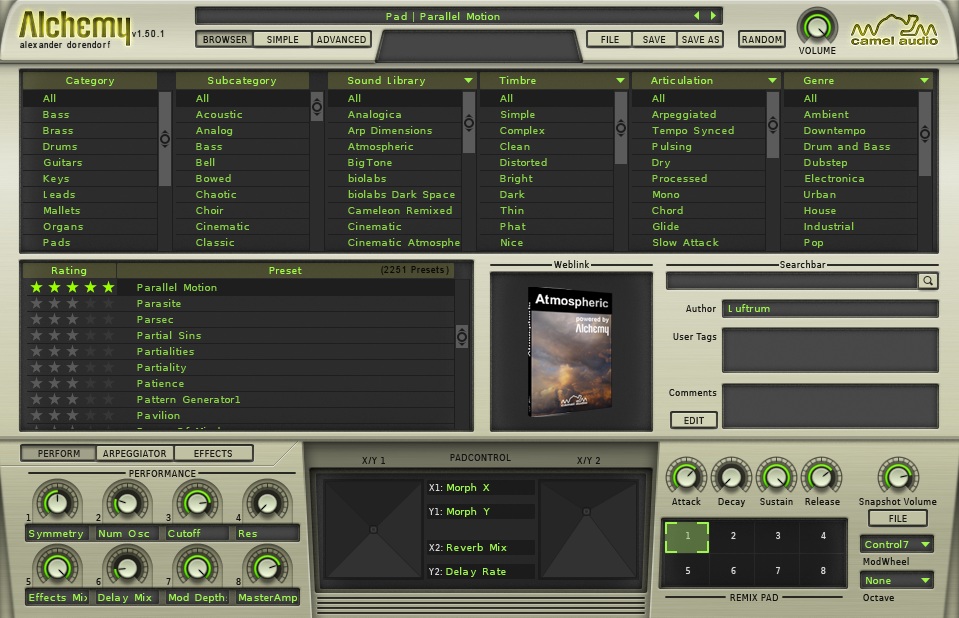Image resolution: width=959 pixels, height=618 pixels.
Task: Click the SAVE button
Action: tap(654, 40)
